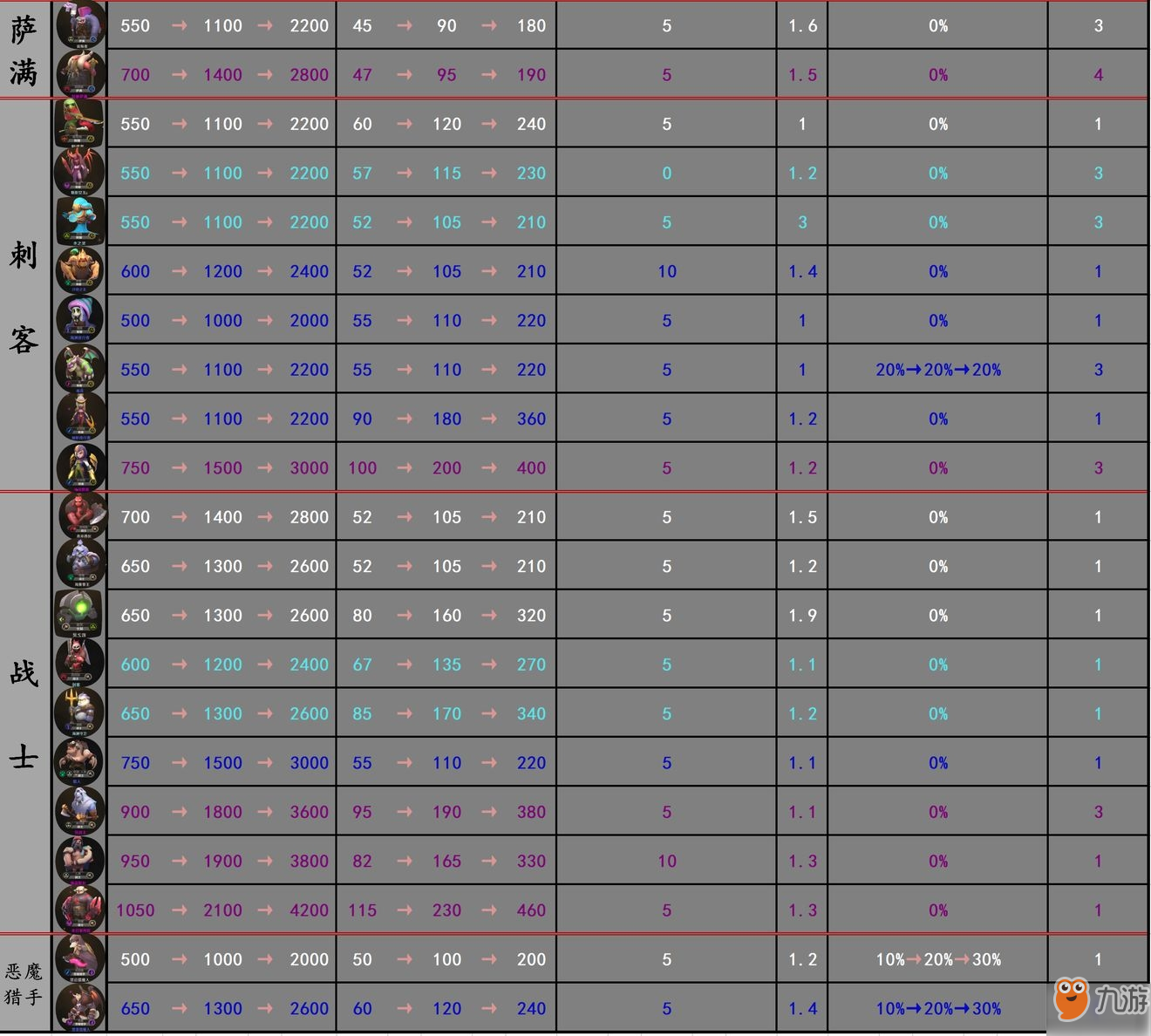Click the white 10%→20%→30% cell
The width and height of the screenshot is (1151, 1036).
pyautogui.click(x=938, y=959)
